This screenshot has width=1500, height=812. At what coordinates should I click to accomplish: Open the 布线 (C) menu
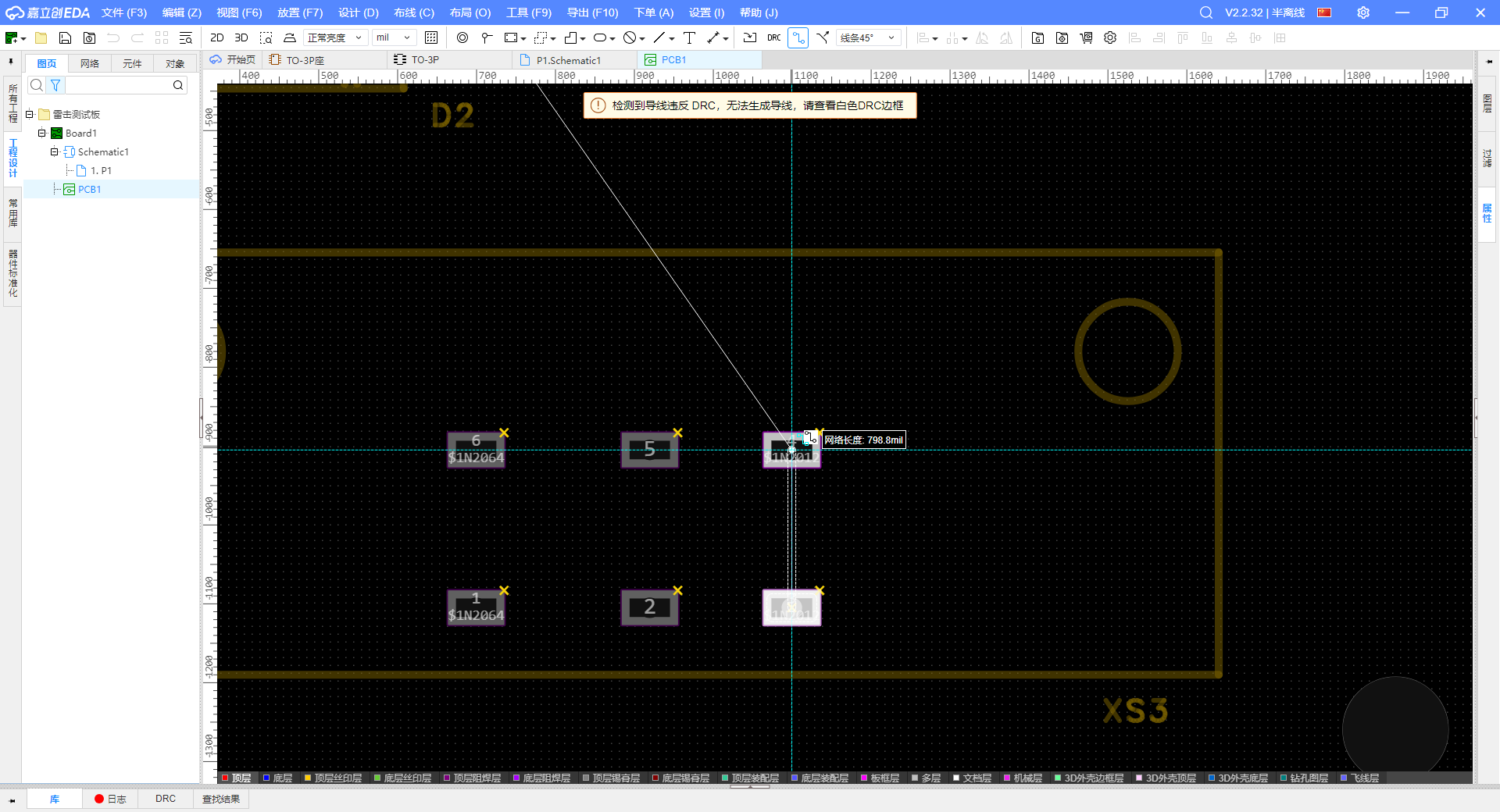413,12
